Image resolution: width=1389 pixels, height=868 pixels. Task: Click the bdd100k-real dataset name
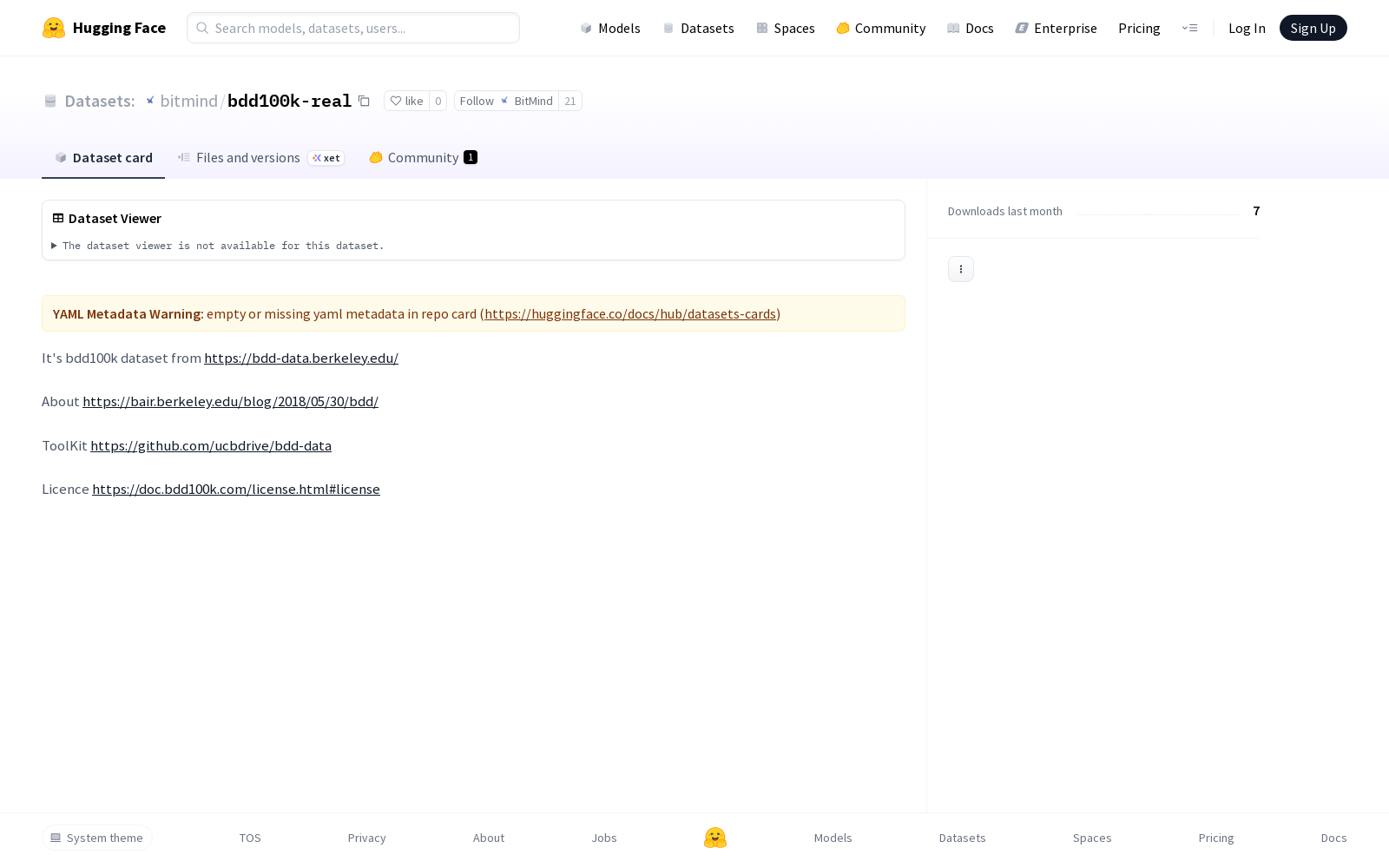(289, 101)
